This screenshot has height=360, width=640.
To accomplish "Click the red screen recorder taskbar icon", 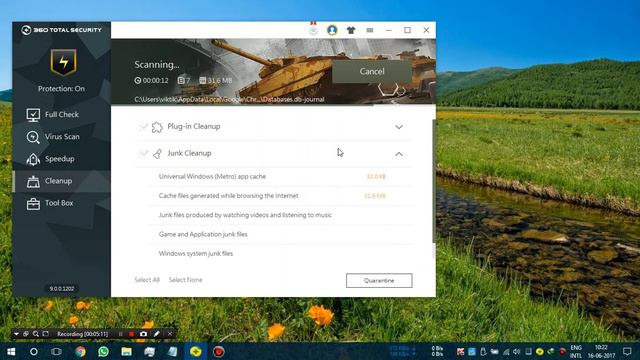I will click(218, 351).
